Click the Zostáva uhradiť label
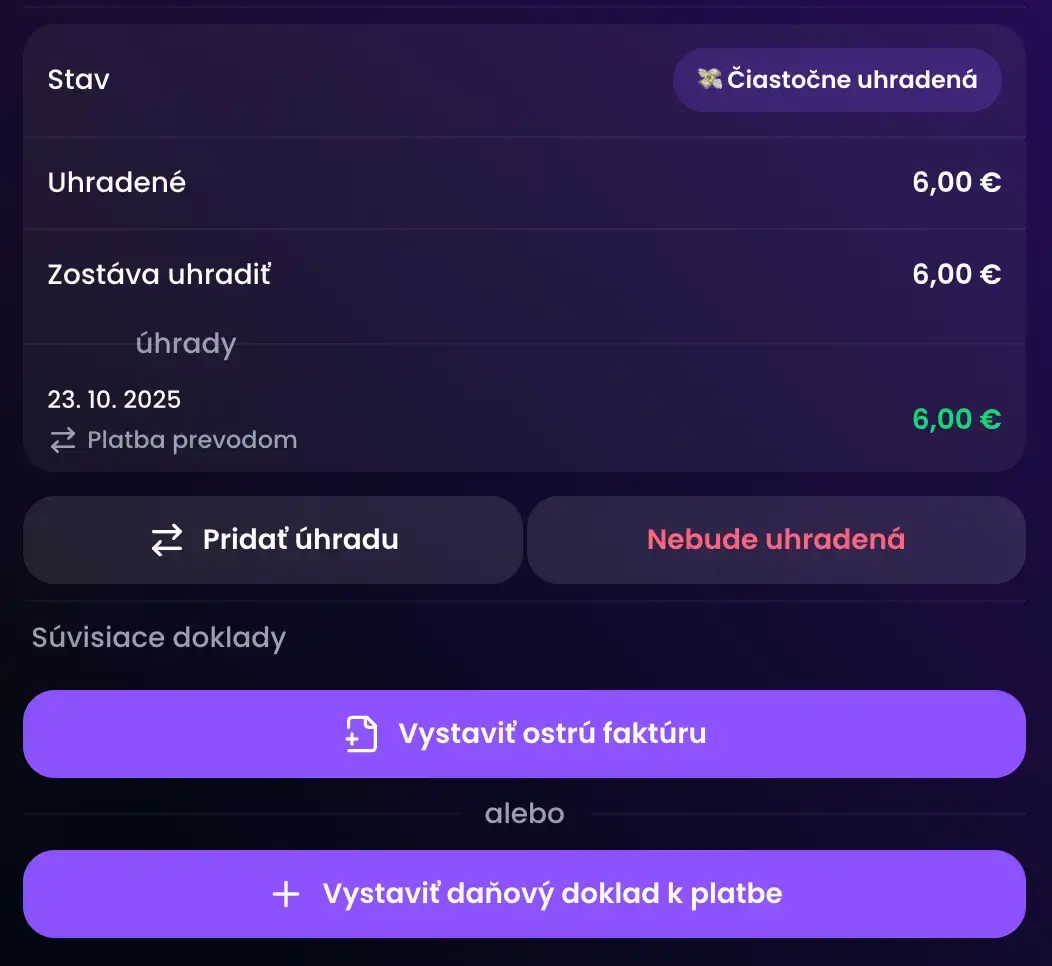1052x966 pixels. (x=159, y=275)
